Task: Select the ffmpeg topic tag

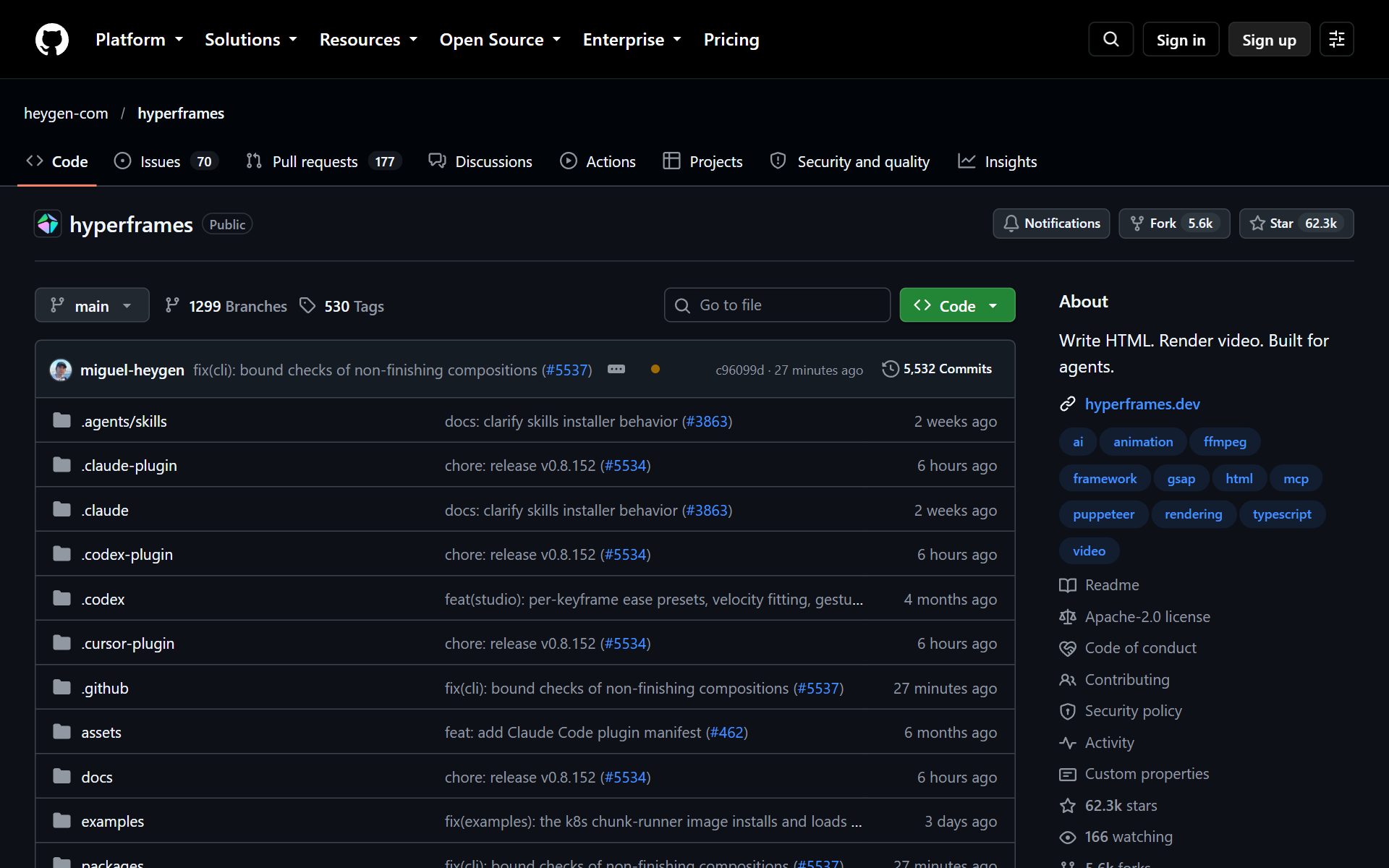Action: tap(1225, 442)
